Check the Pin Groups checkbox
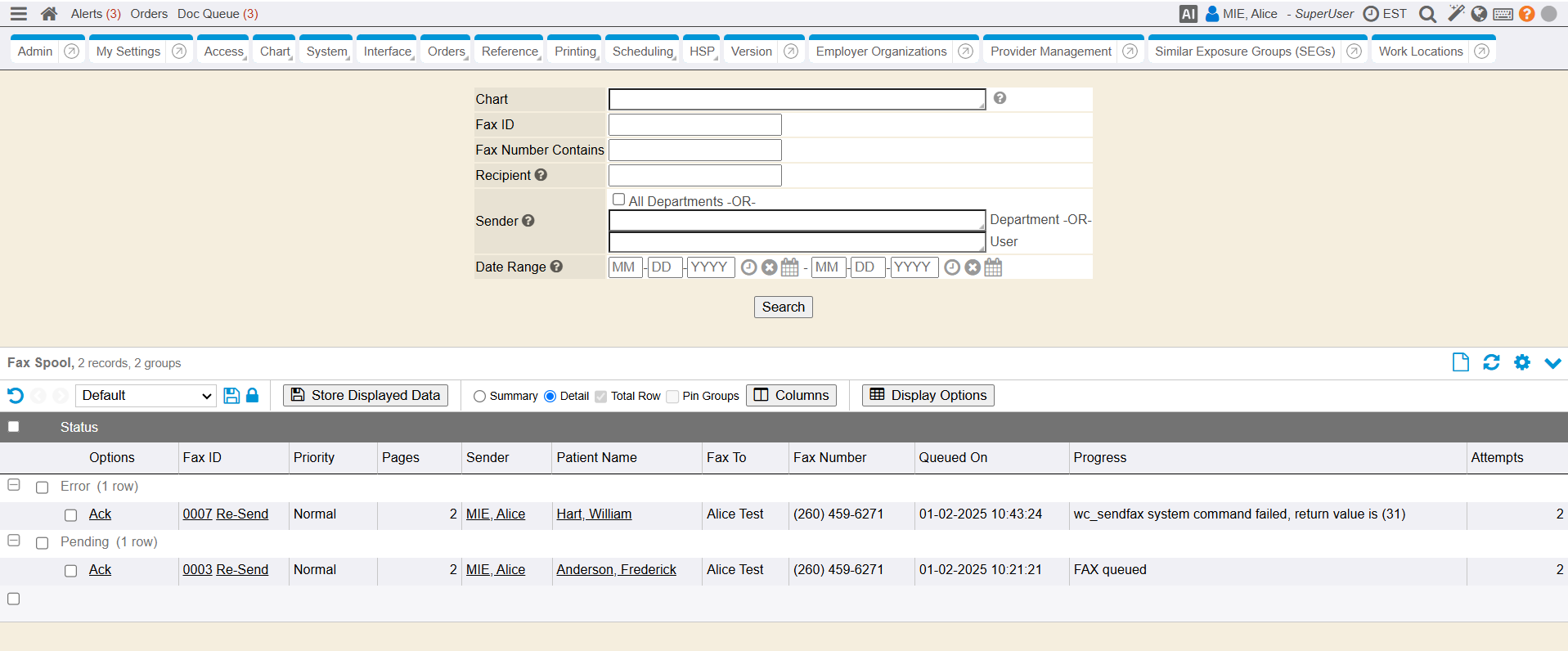The height and width of the screenshot is (651, 1568). [672, 397]
